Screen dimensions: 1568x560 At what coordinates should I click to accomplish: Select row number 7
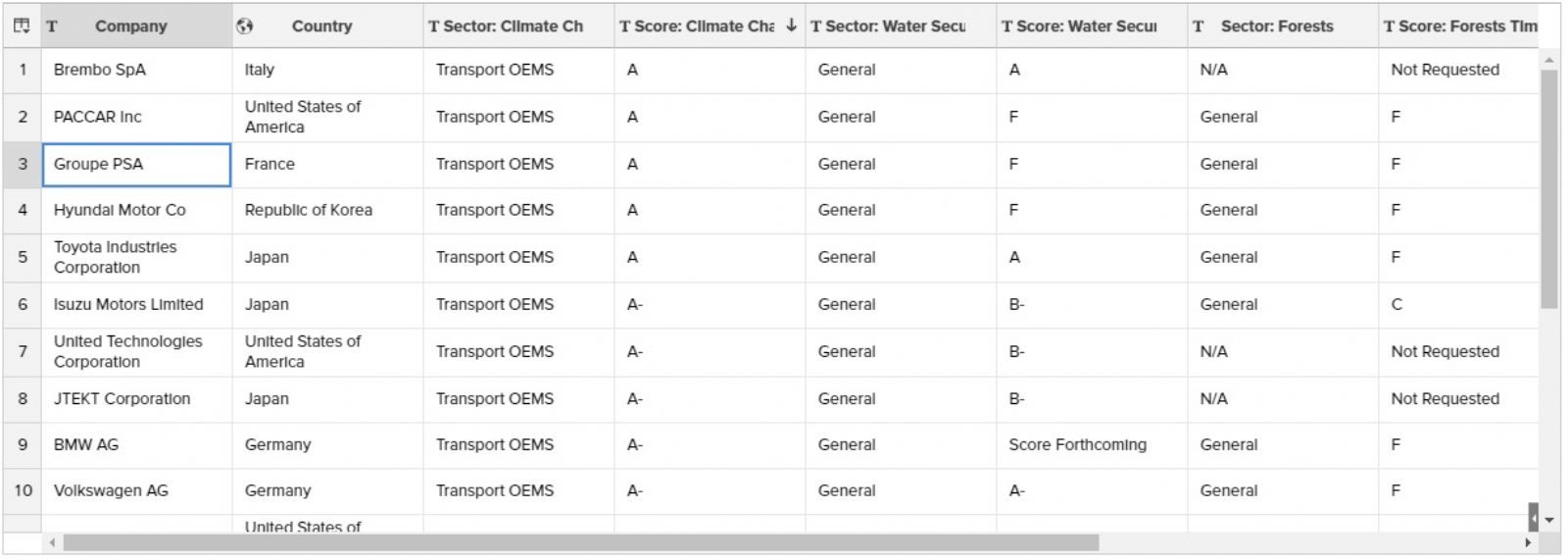[x=23, y=351]
